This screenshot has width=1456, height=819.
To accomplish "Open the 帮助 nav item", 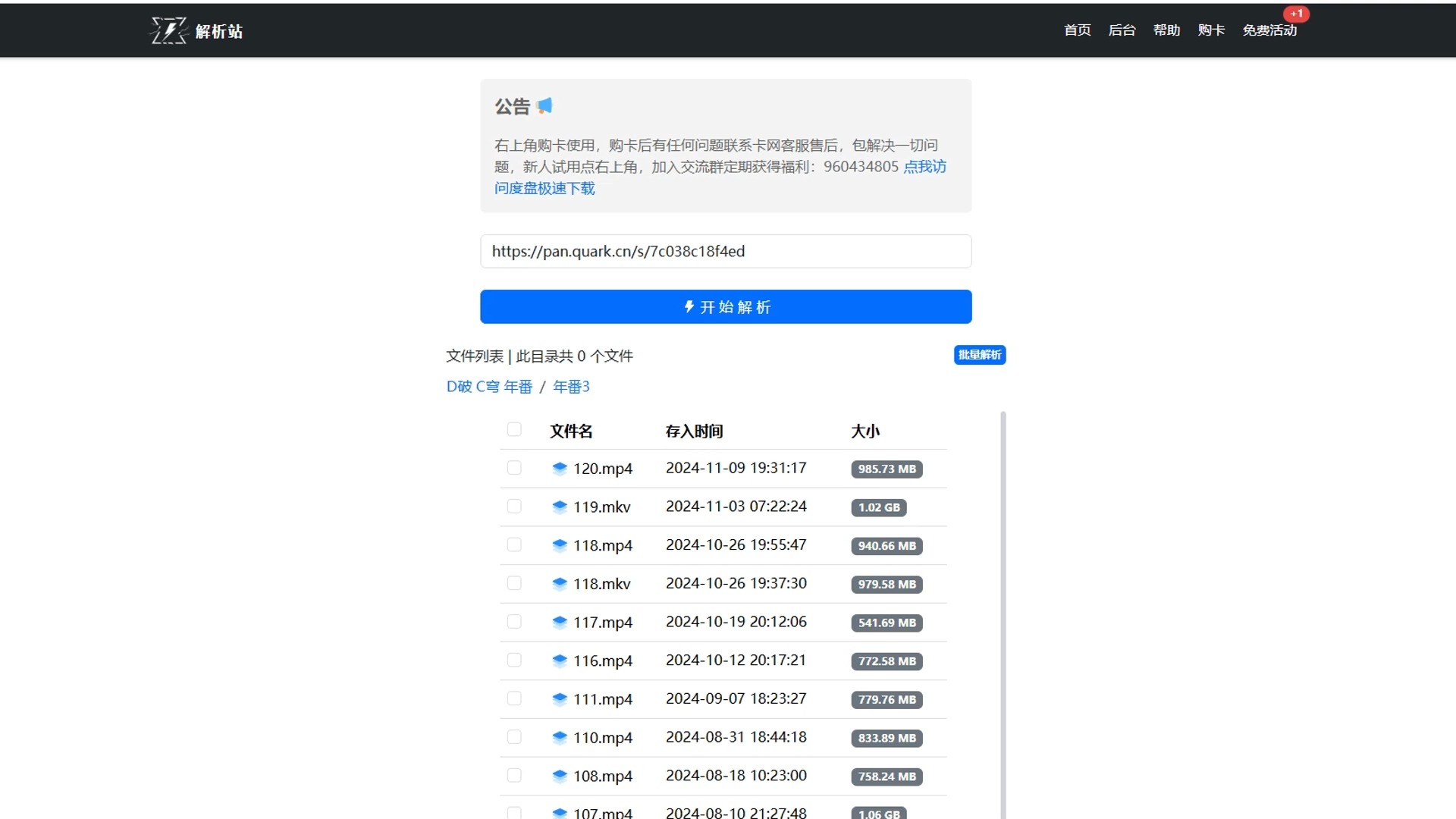I will pos(1166,30).
